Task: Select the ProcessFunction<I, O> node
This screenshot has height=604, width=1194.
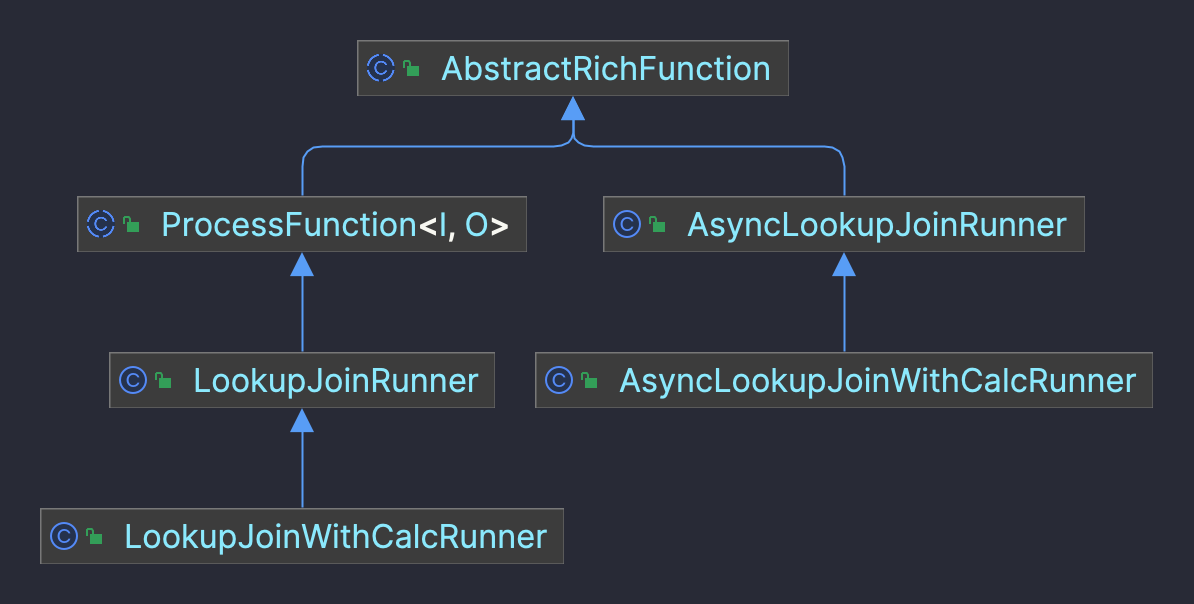Action: click(302, 225)
